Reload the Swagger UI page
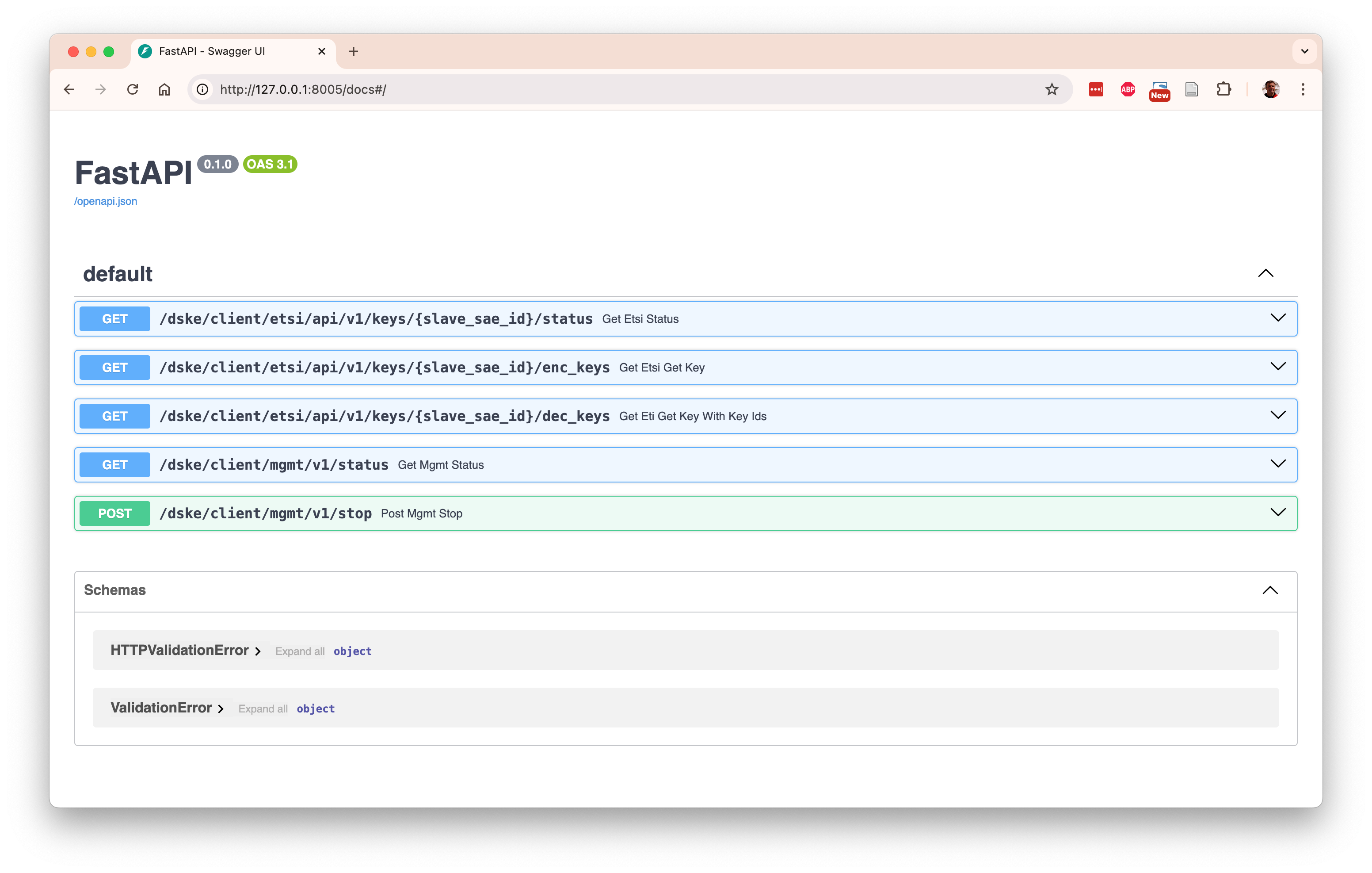Viewport: 1372px width, 873px height. [x=133, y=89]
